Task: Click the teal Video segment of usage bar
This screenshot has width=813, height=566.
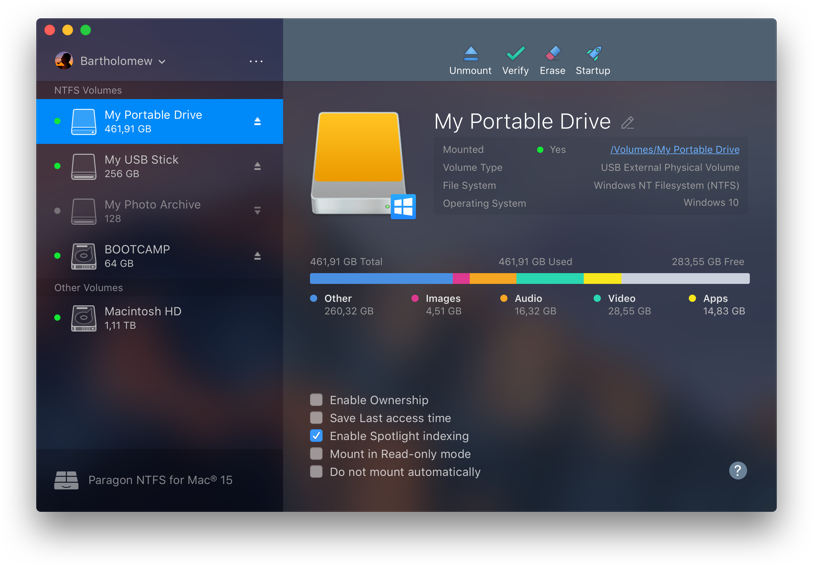Action: [550, 278]
